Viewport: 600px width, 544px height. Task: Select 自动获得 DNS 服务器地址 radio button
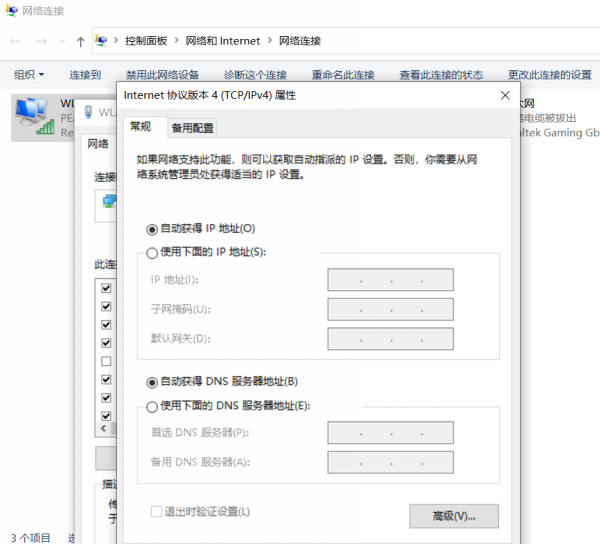click(x=152, y=383)
